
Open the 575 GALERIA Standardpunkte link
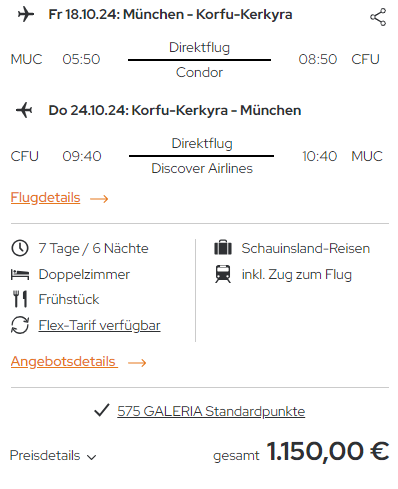tap(211, 411)
